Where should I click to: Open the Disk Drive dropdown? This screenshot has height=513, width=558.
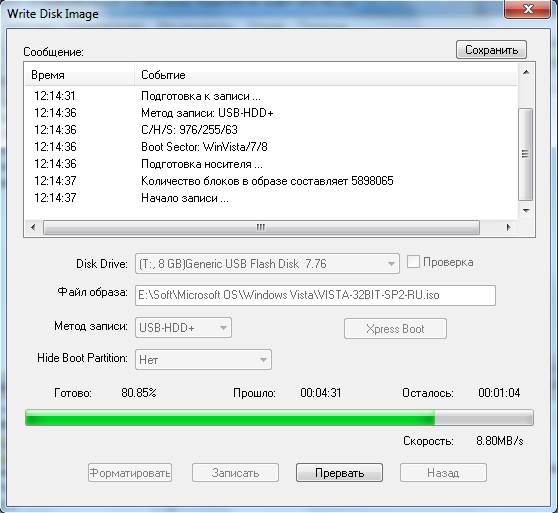tap(267, 264)
